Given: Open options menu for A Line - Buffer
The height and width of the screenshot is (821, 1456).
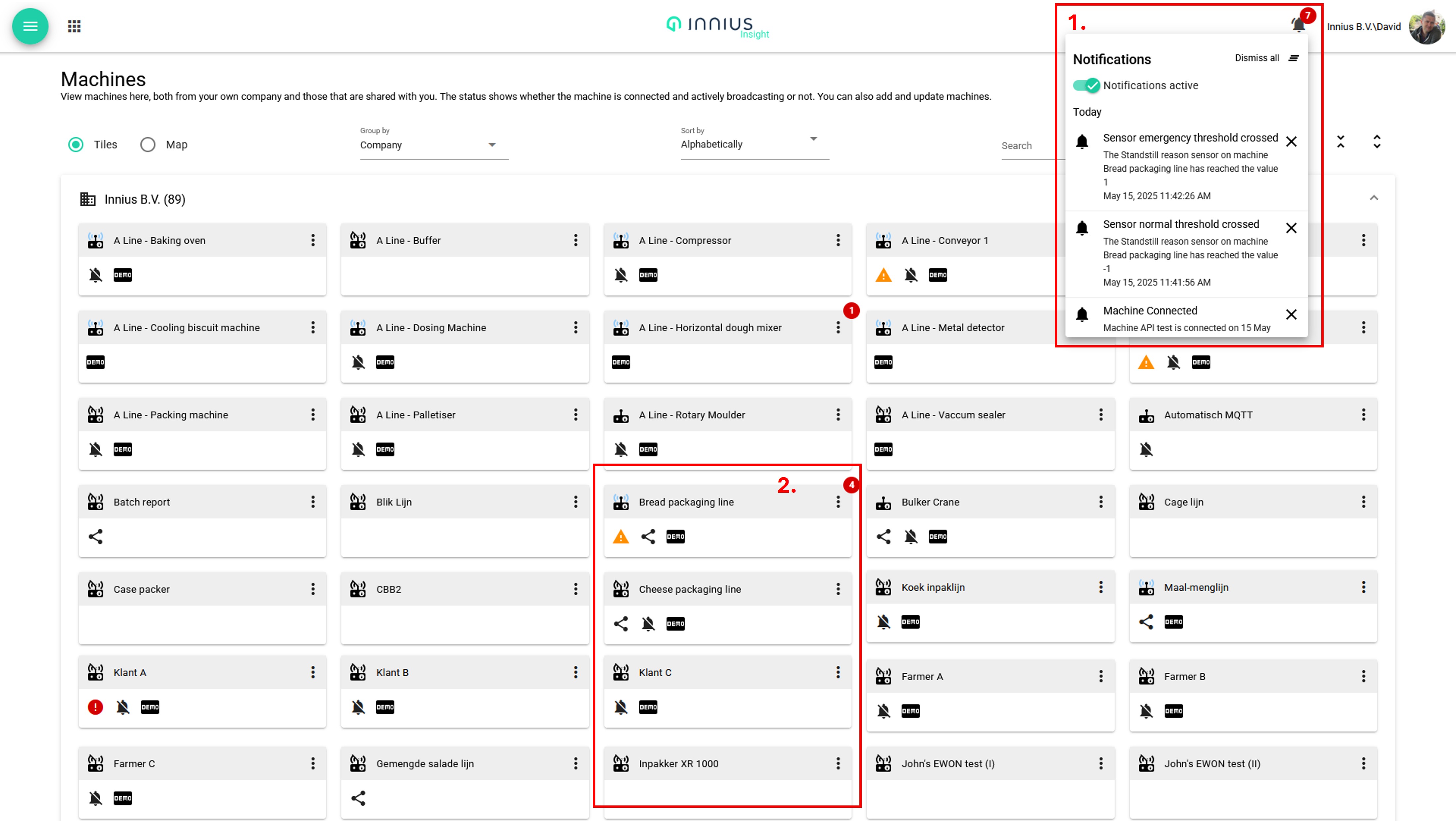Looking at the screenshot, I should (x=575, y=240).
